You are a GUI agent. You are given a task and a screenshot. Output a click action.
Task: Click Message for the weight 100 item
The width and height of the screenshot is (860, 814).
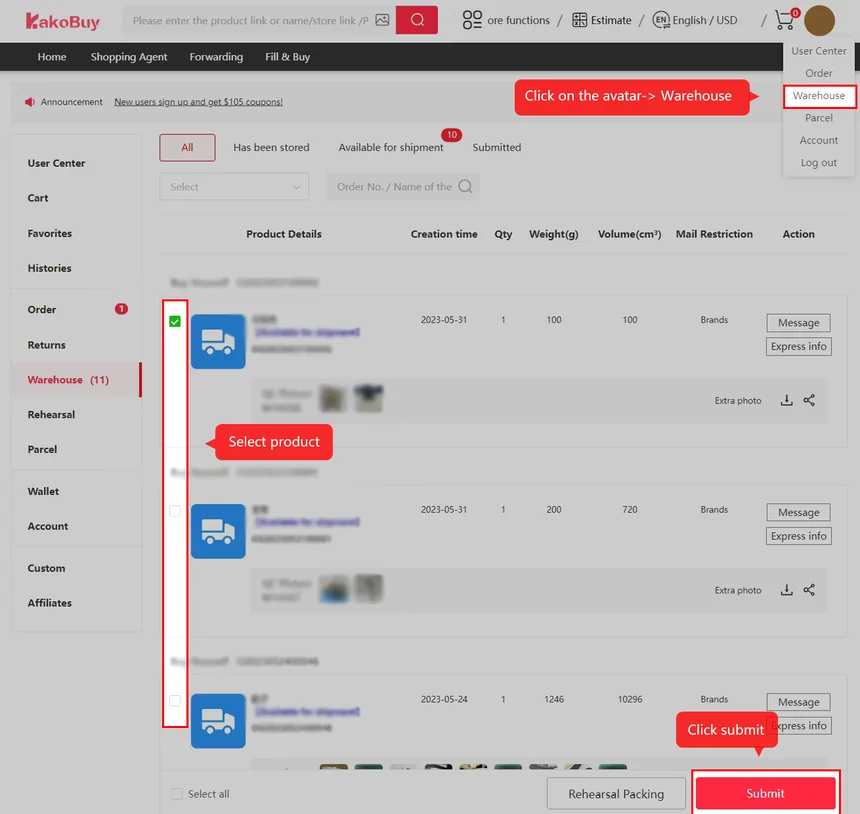pos(799,323)
